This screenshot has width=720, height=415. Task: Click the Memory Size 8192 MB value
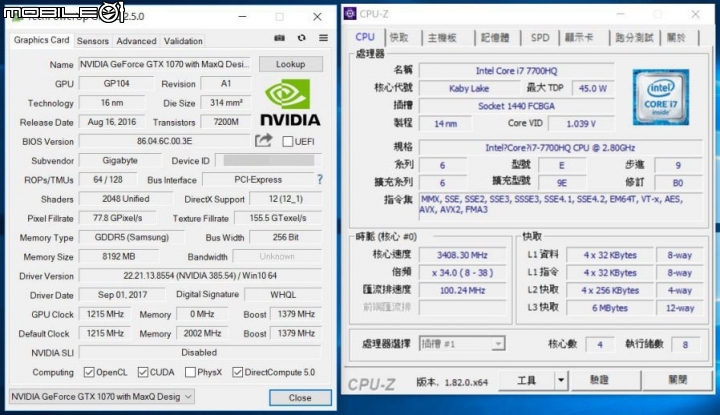click(118, 257)
